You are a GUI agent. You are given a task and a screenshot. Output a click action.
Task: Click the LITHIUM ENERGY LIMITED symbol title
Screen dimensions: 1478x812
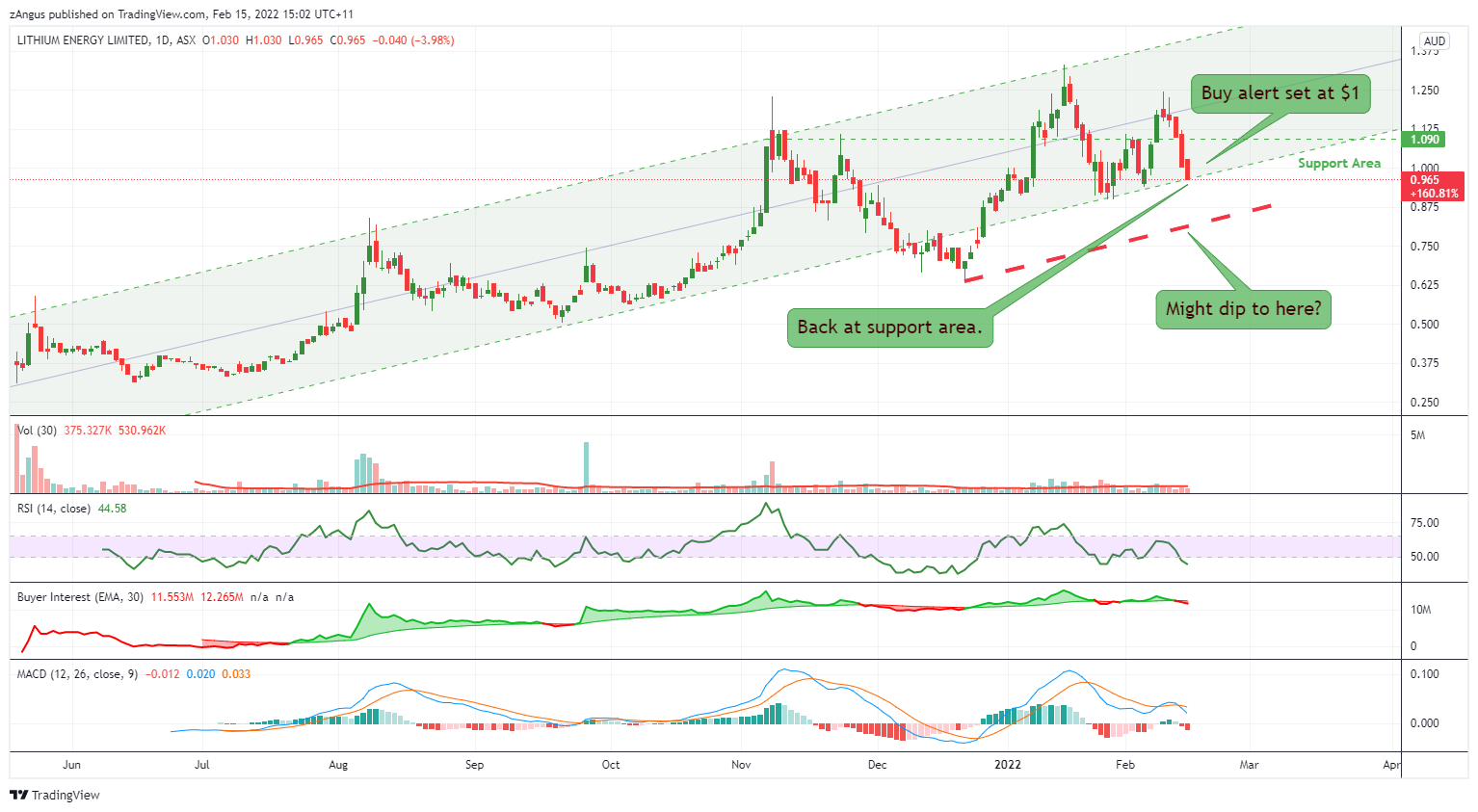pos(83,40)
